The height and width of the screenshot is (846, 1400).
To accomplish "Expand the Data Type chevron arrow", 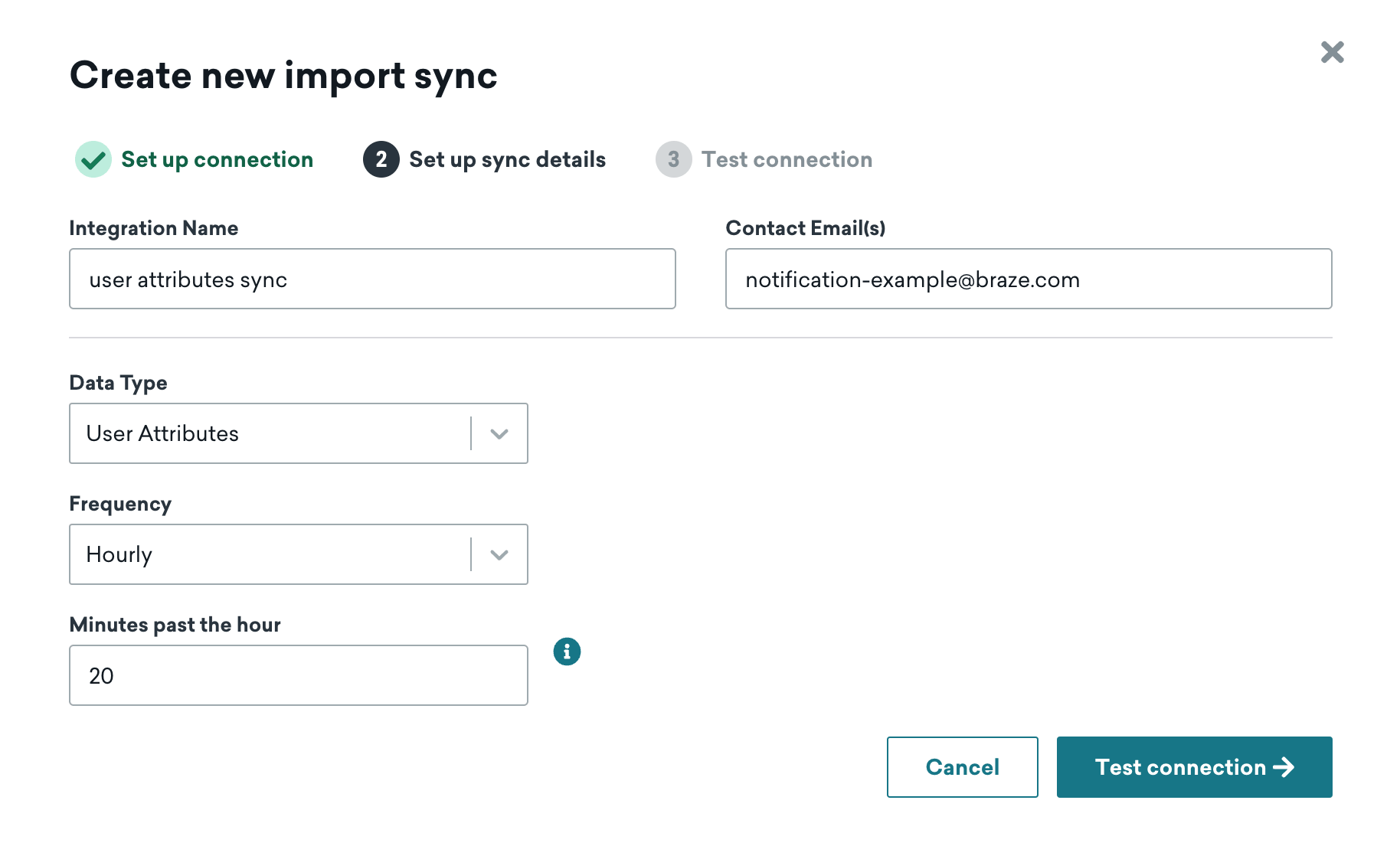I will (x=499, y=433).
